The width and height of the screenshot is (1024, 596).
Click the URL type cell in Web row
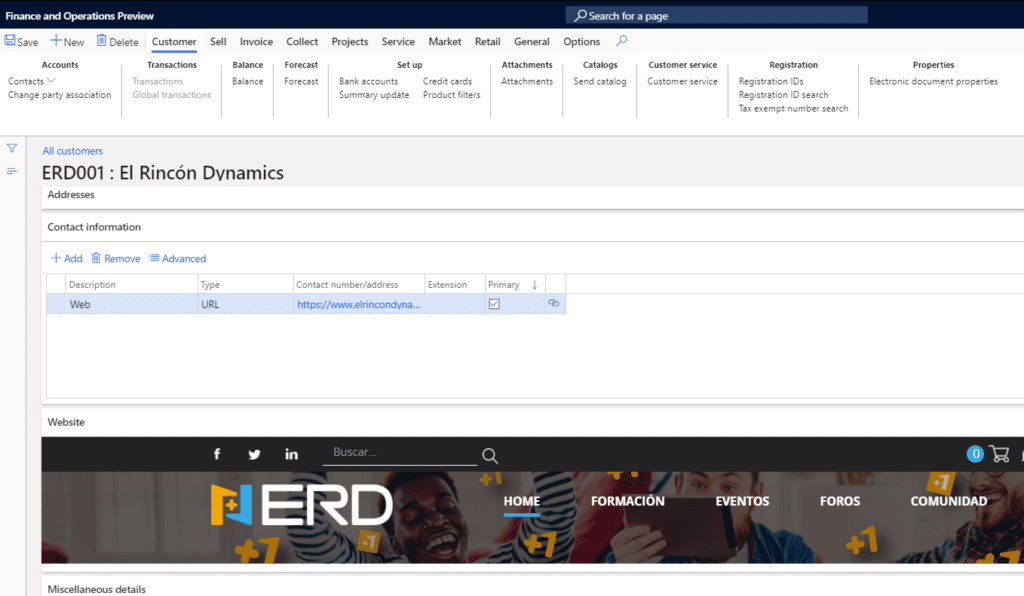[x=246, y=304]
